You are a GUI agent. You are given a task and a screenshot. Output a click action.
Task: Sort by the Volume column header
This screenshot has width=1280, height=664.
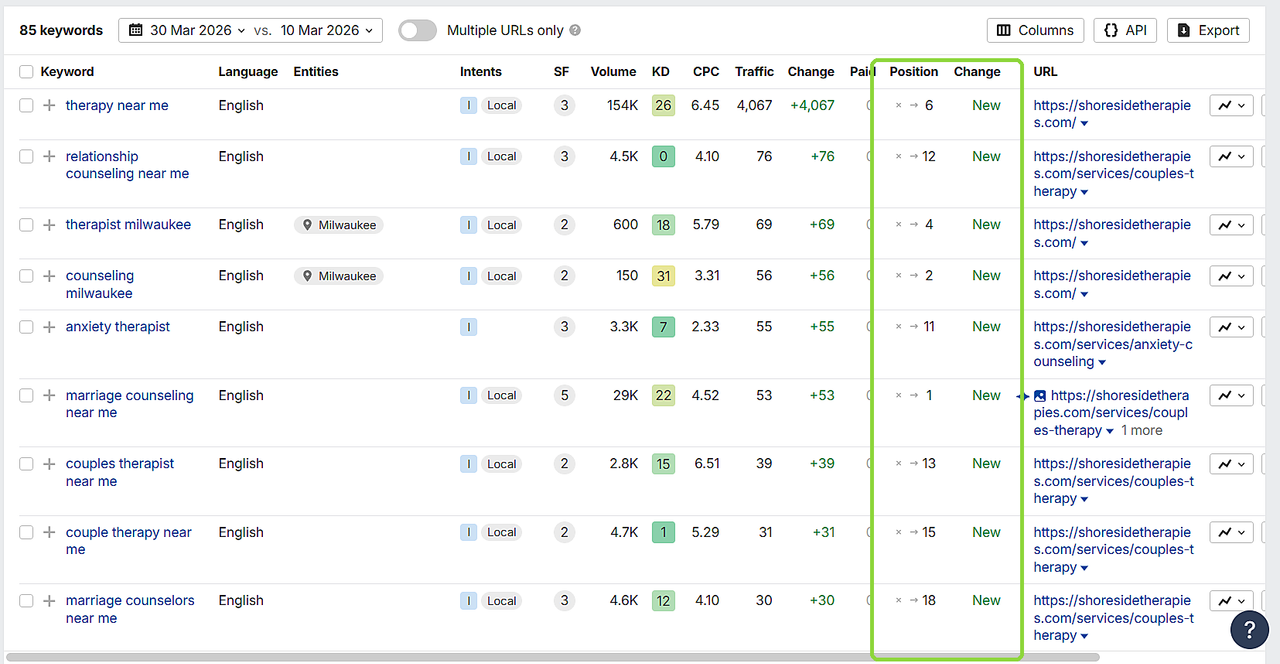(613, 72)
